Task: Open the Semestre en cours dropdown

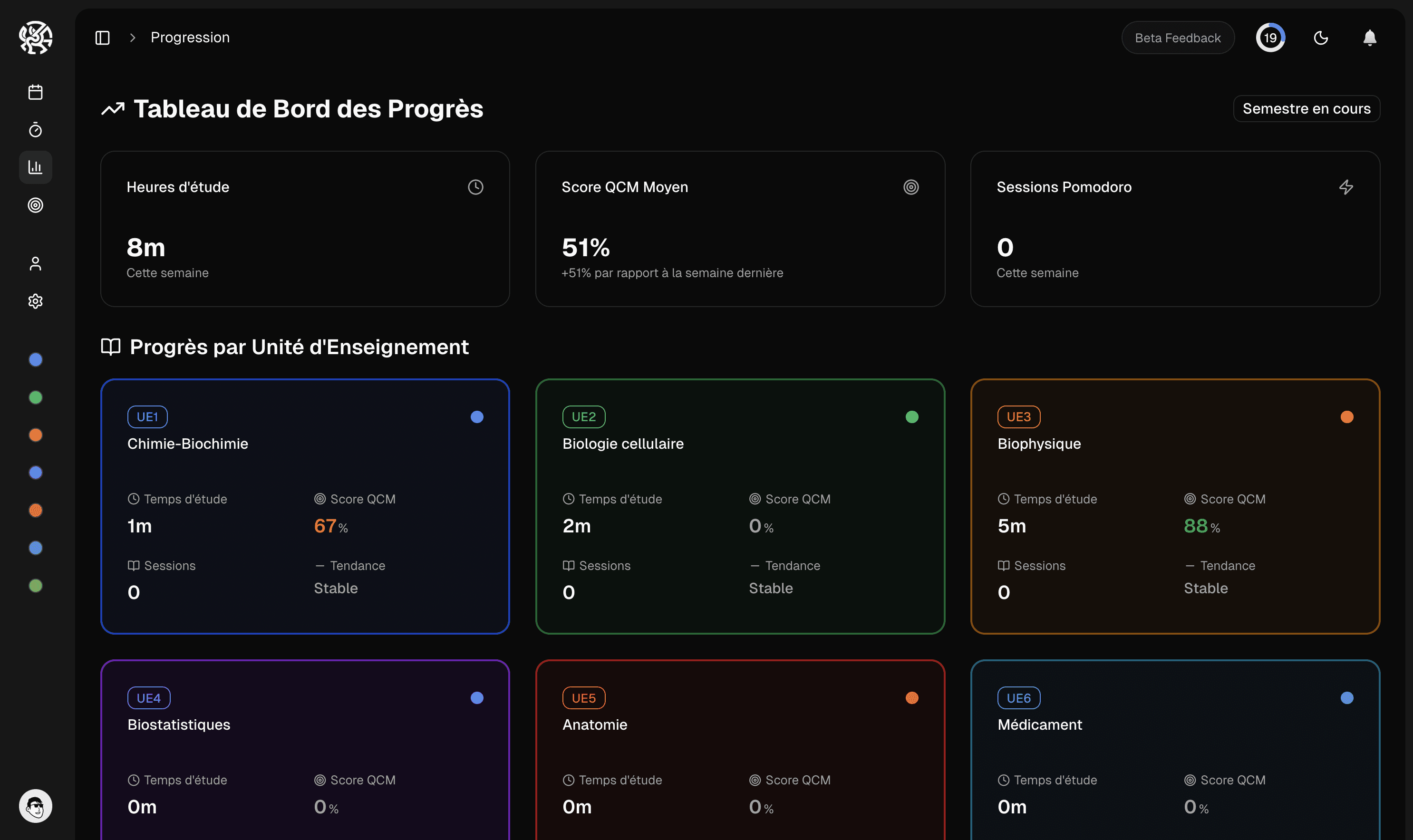Action: (1306, 109)
